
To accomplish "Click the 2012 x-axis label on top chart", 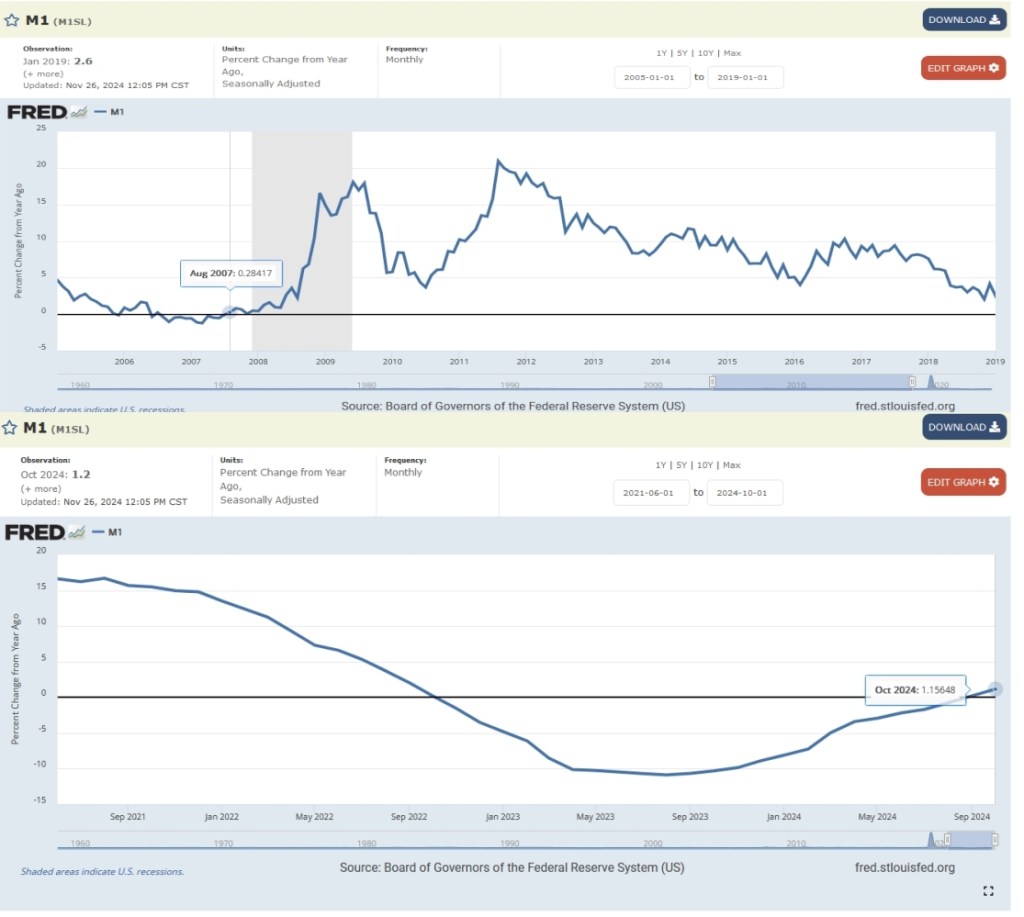I will pyautogui.click(x=526, y=361).
